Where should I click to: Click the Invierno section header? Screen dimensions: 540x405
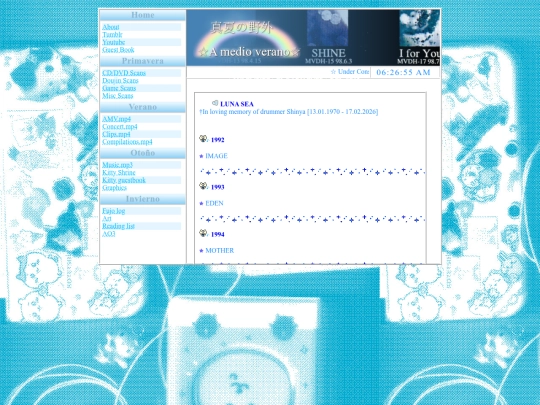point(143,199)
